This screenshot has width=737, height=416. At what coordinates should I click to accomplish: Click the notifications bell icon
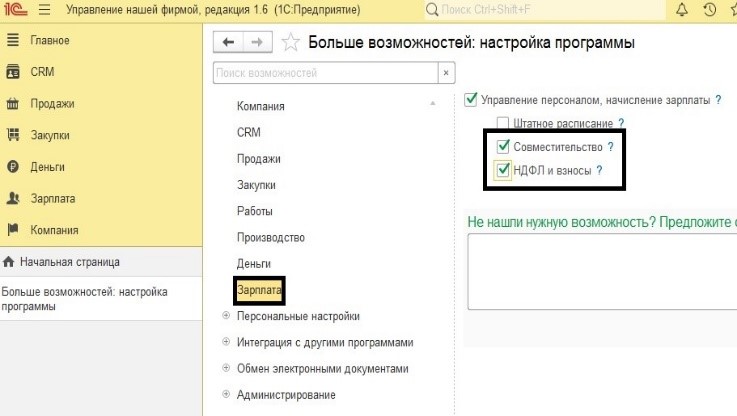pos(682,10)
